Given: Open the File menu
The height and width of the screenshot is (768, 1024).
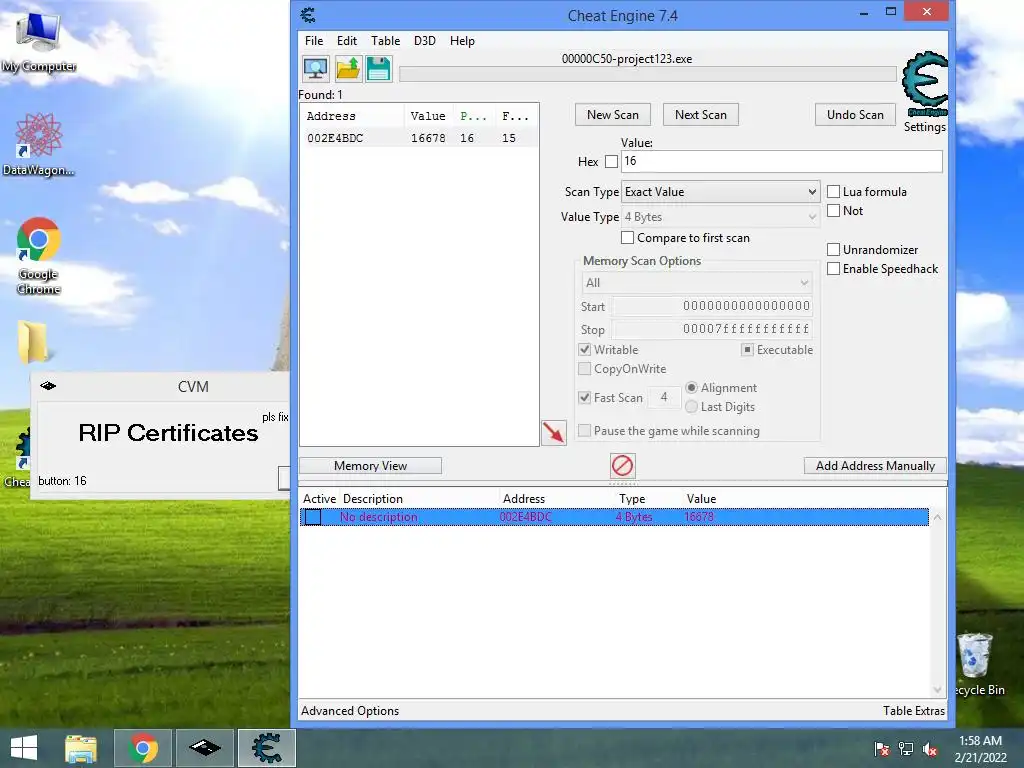Looking at the screenshot, I should pos(313,40).
